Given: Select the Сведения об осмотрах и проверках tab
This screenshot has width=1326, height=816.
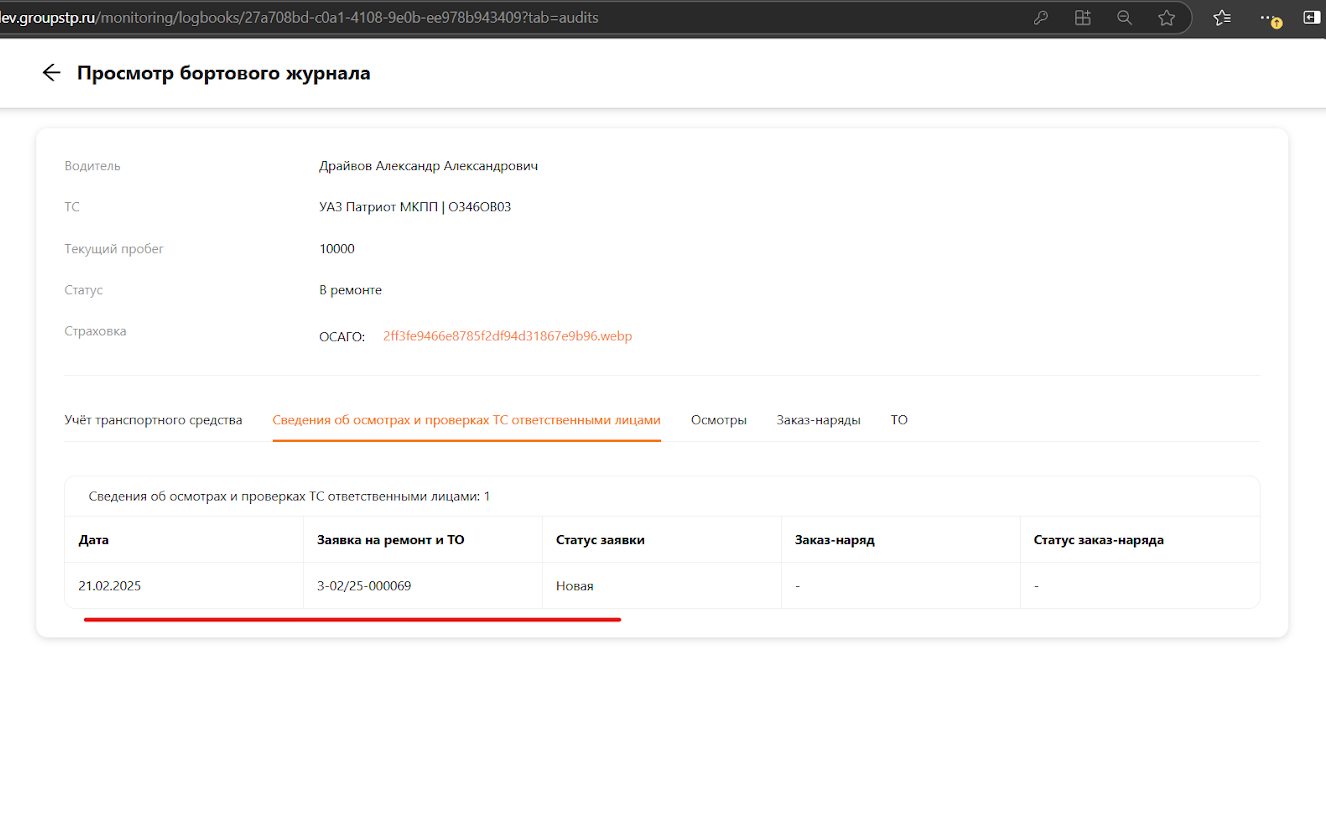Looking at the screenshot, I should click(466, 420).
